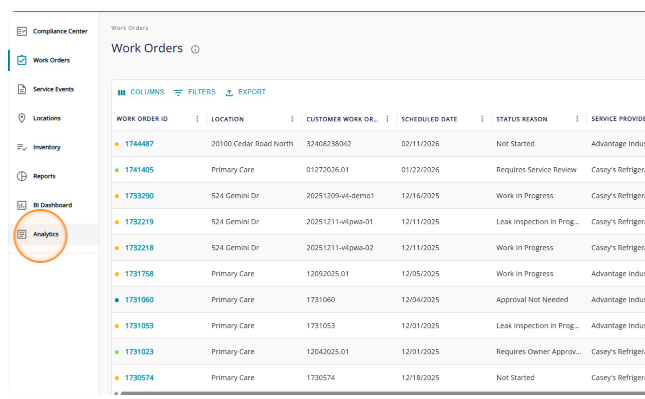Open work order 1731053
This screenshot has height=399, width=645.
(x=139, y=326)
